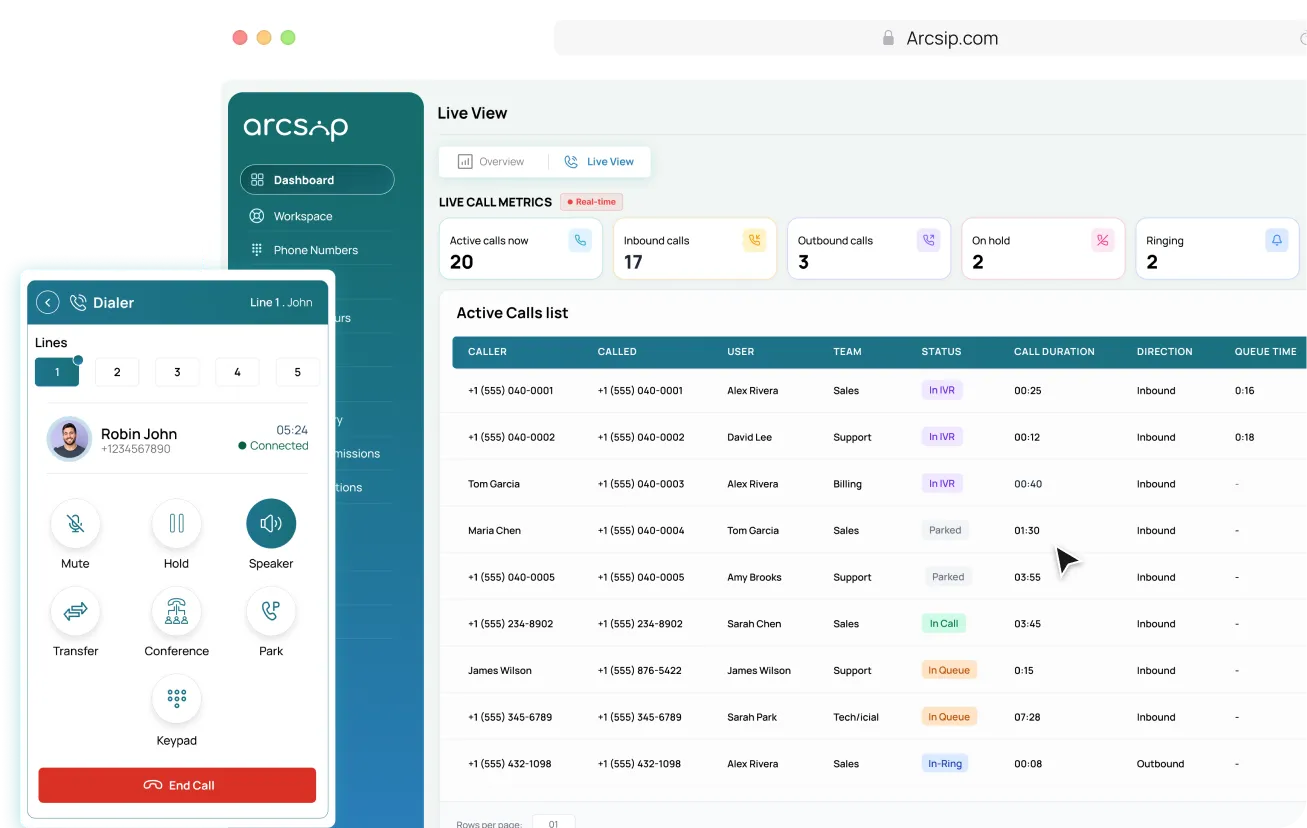Open Dashboard in the sidebar
The height and width of the screenshot is (828, 1307).
tap(317, 180)
